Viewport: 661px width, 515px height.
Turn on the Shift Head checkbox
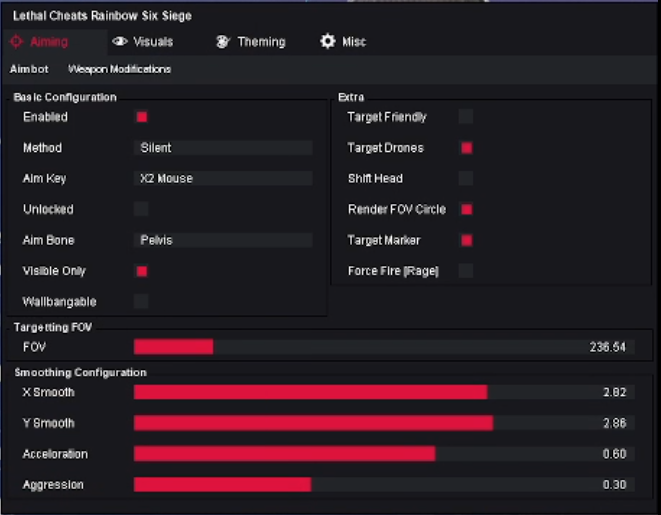(466, 179)
